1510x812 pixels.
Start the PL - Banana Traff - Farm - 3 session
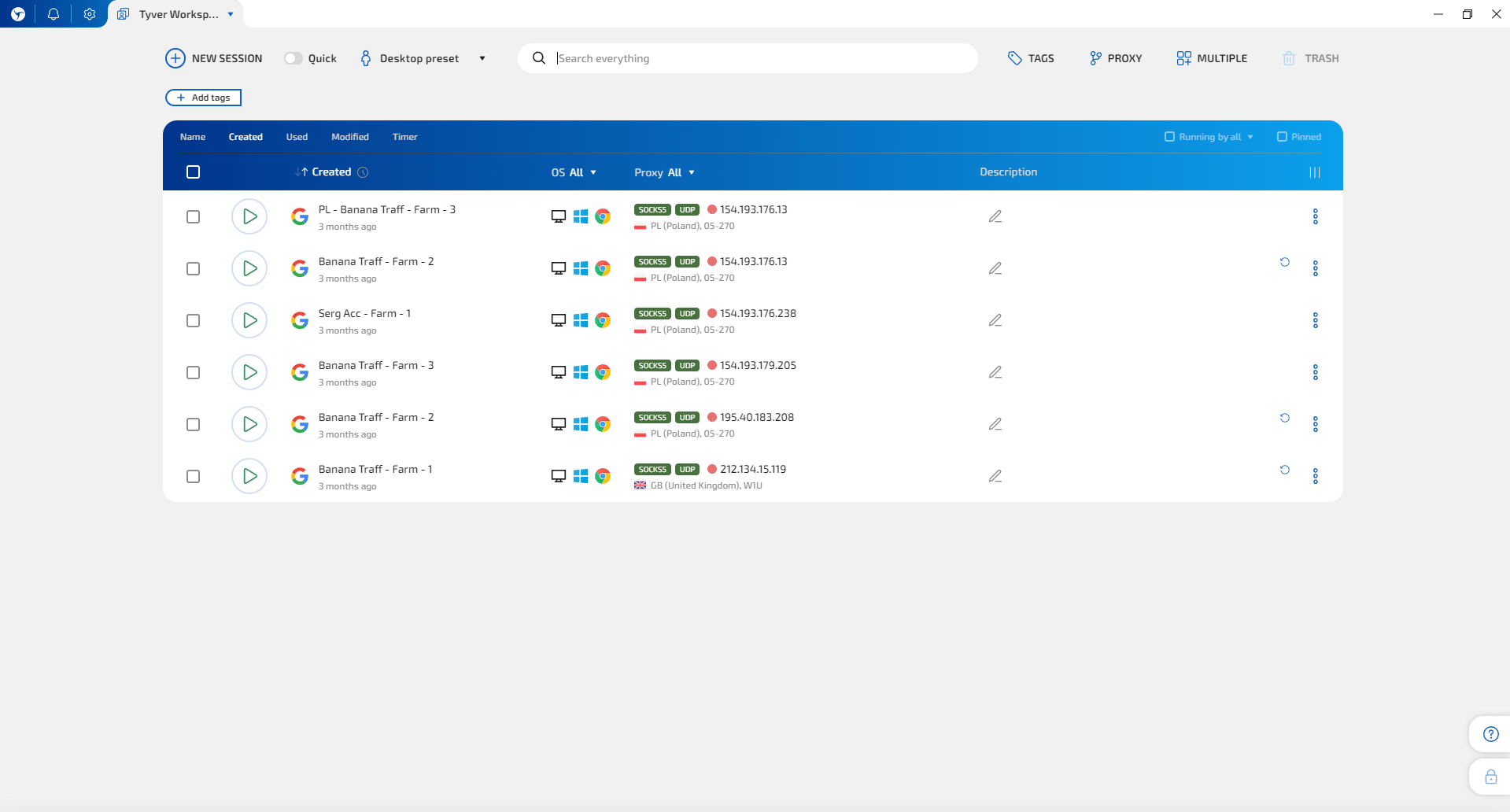(249, 216)
